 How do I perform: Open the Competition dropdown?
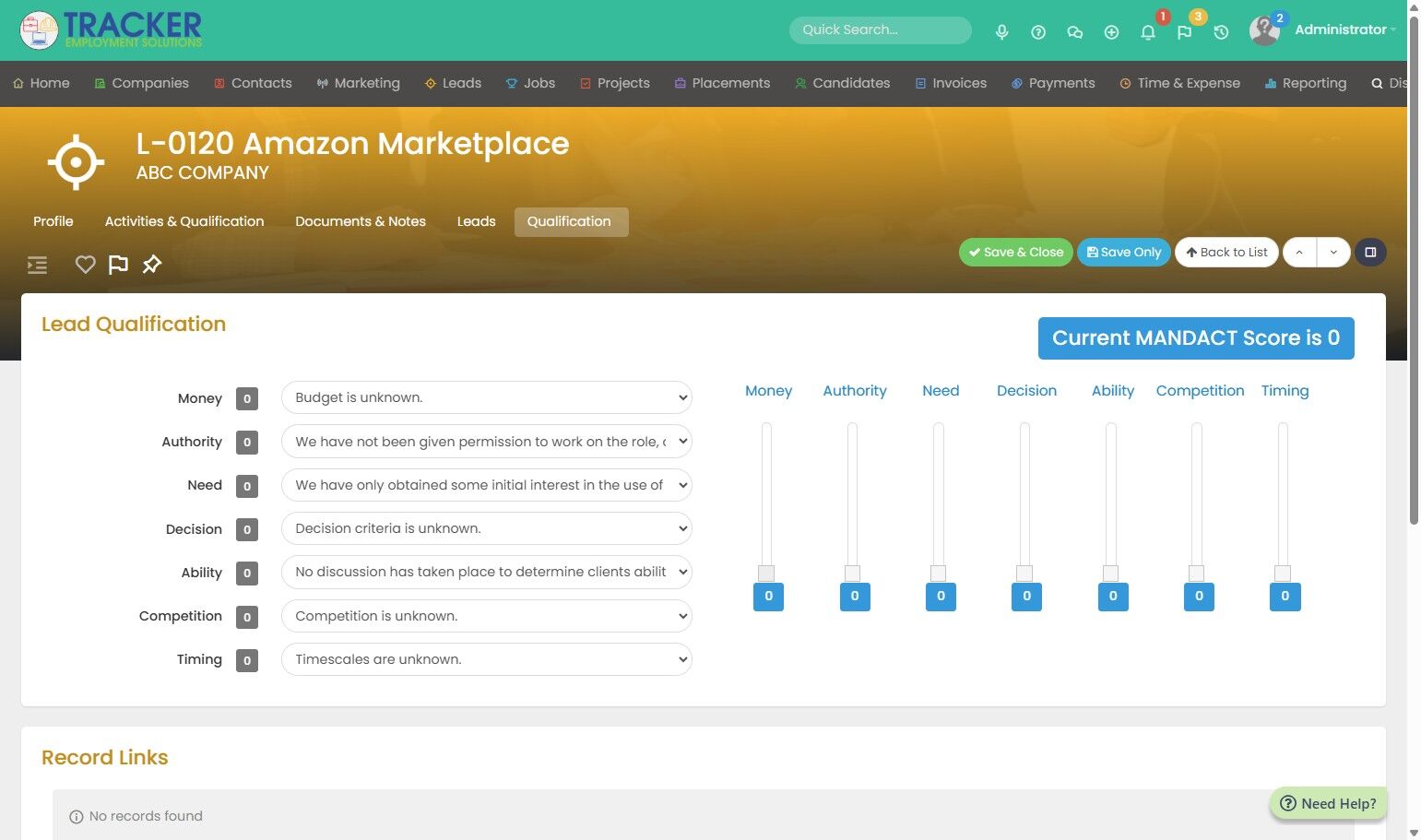pyautogui.click(x=486, y=616)
